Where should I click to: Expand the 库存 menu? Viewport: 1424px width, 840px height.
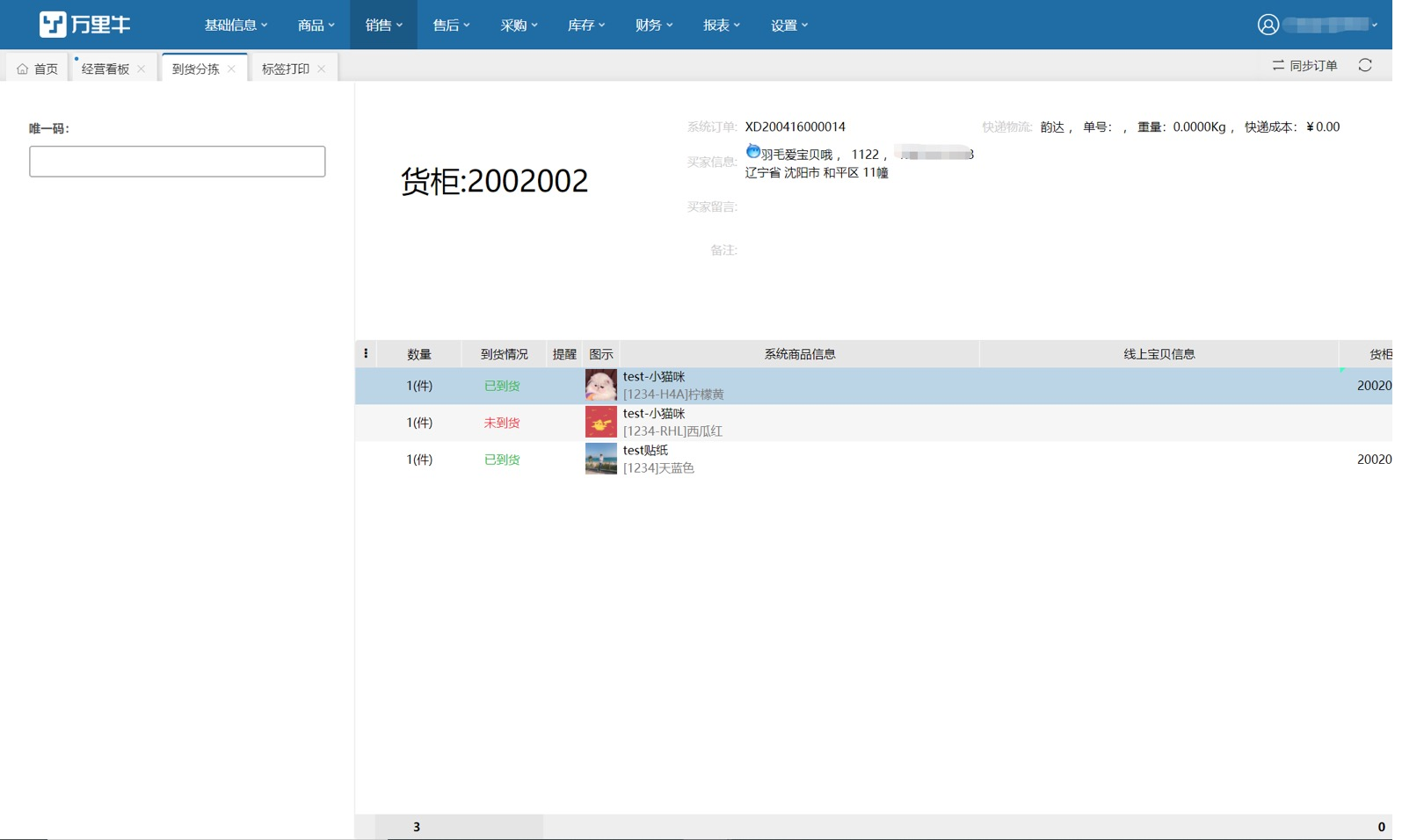[586, 25]
